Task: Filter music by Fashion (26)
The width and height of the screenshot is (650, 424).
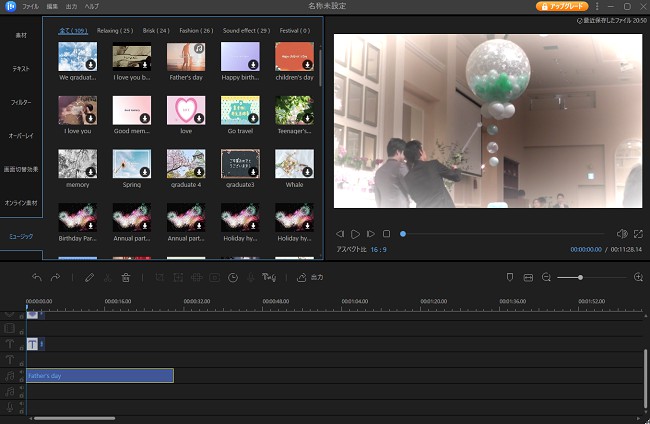Action: coord(196,31)
